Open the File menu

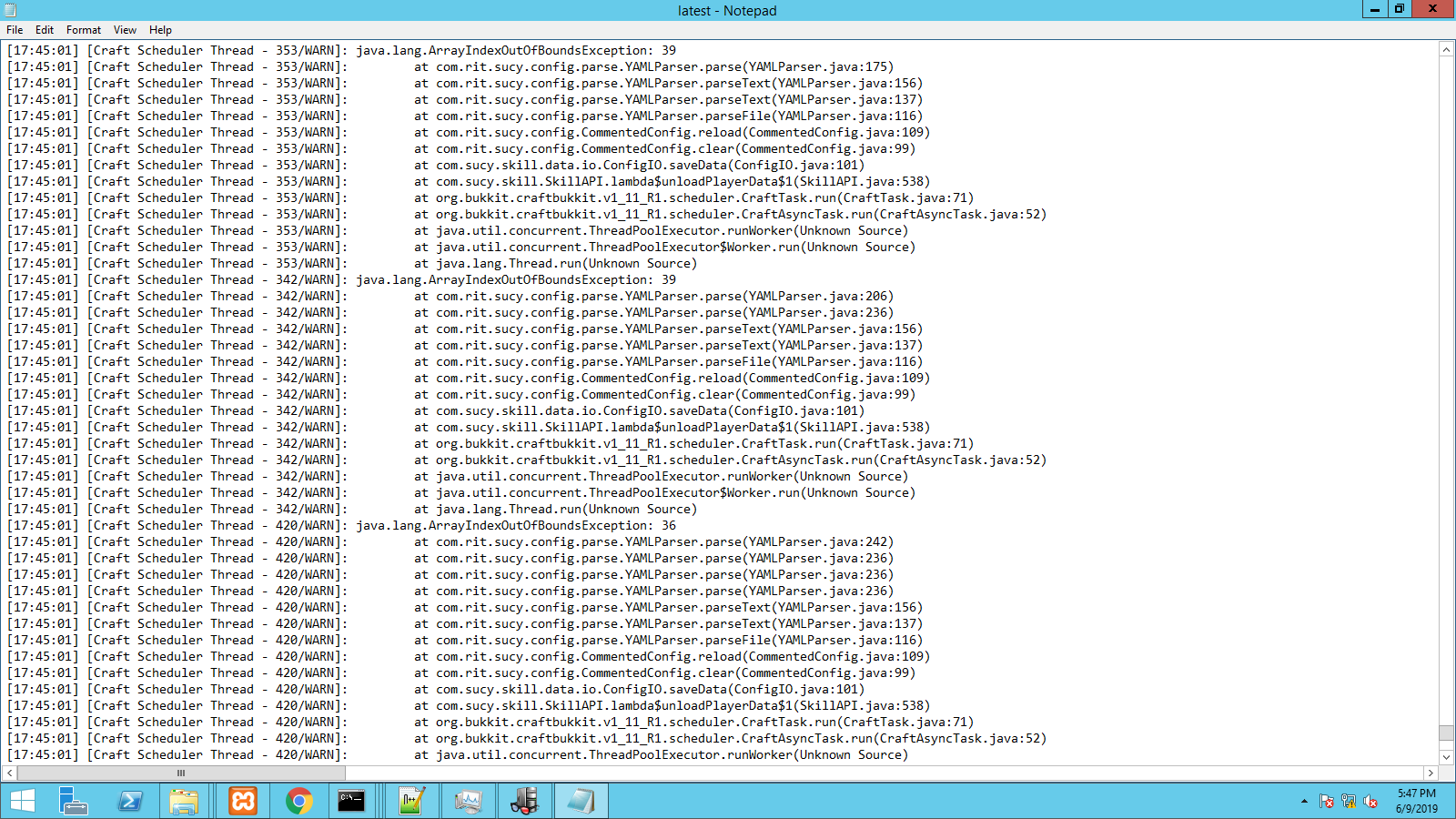(x=15, y=30)
